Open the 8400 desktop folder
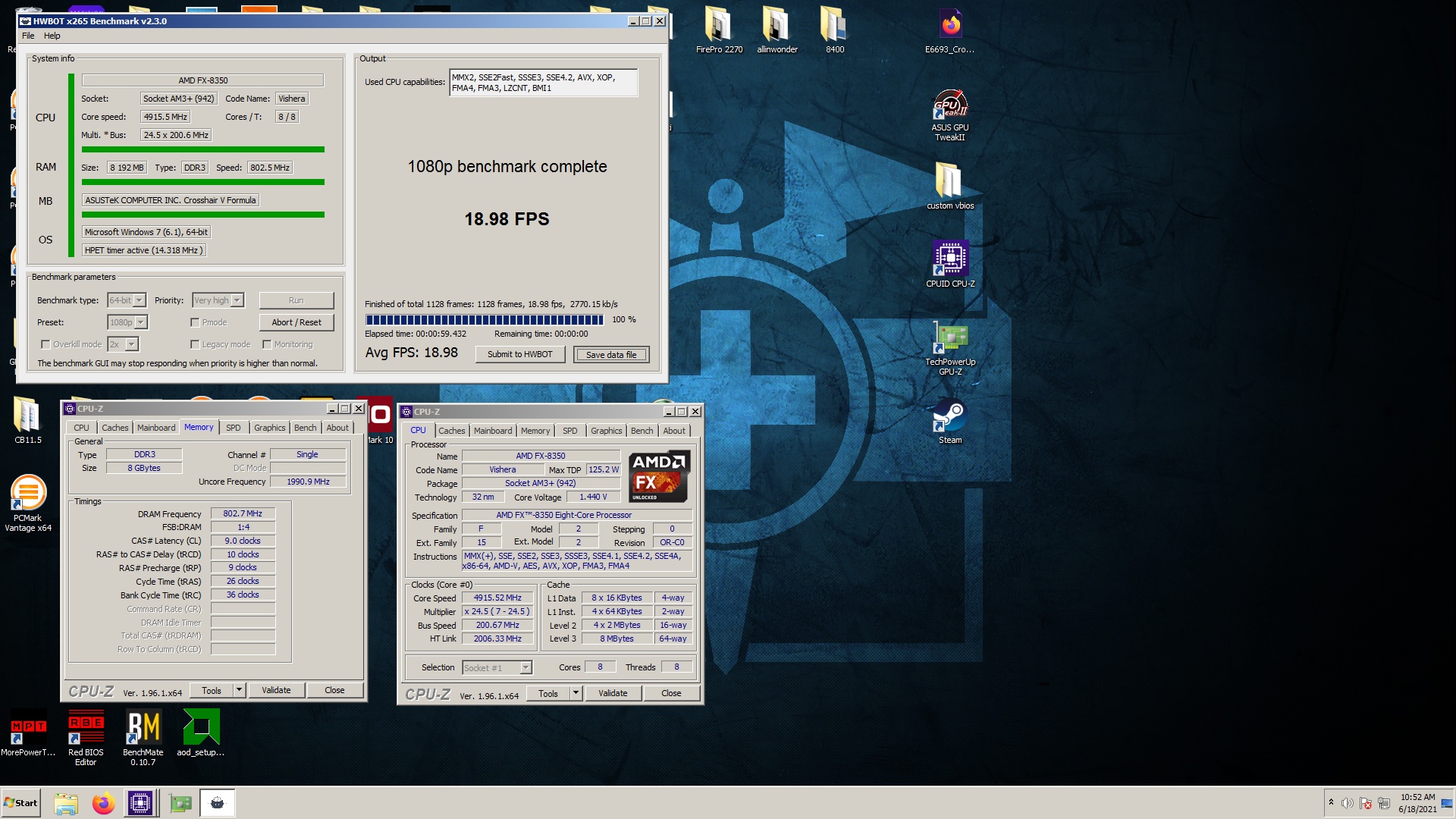The height and width of the screenshot is (819, 1456). tap(834, 30)
